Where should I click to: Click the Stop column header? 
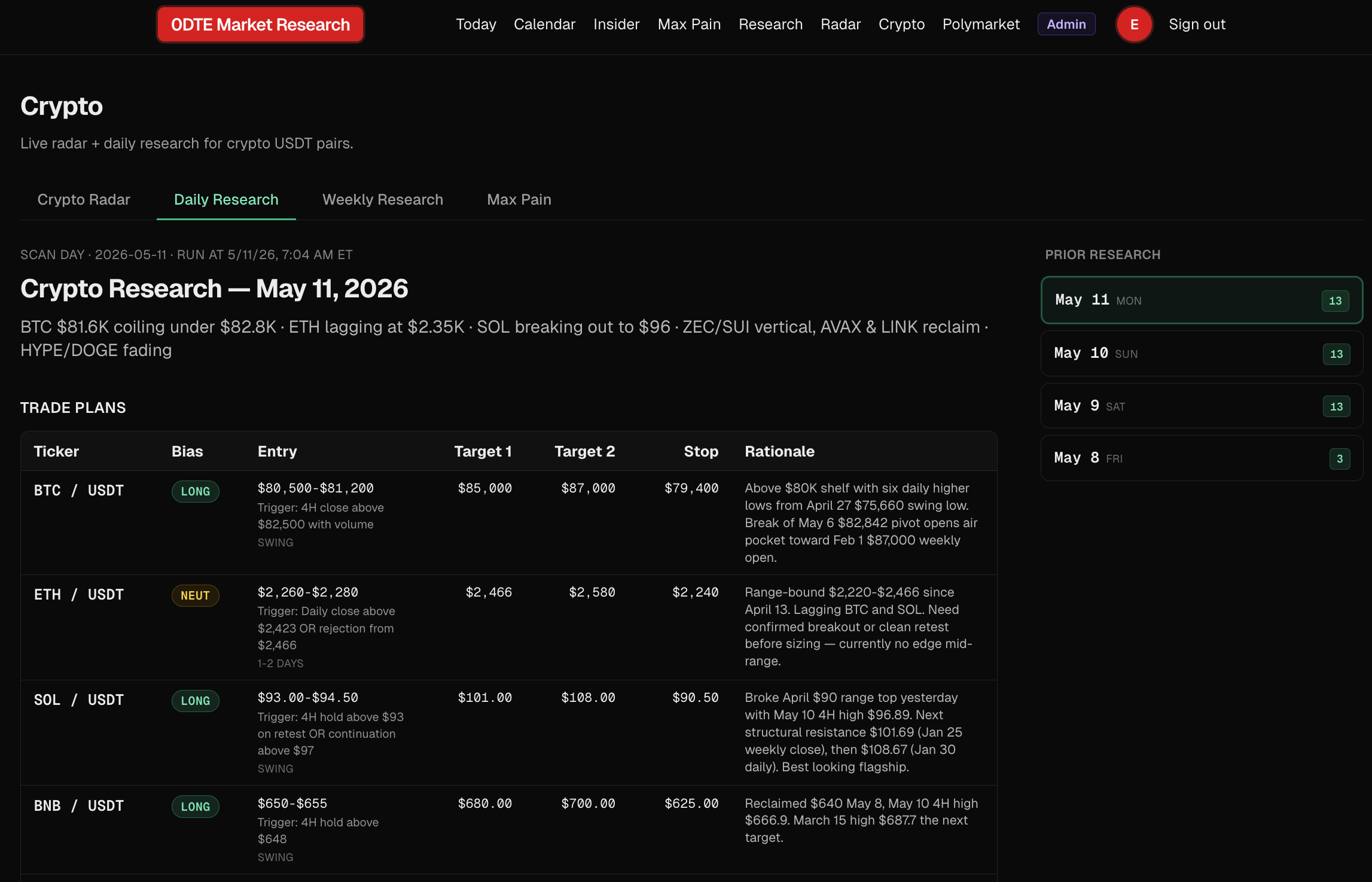click(701, 452)
